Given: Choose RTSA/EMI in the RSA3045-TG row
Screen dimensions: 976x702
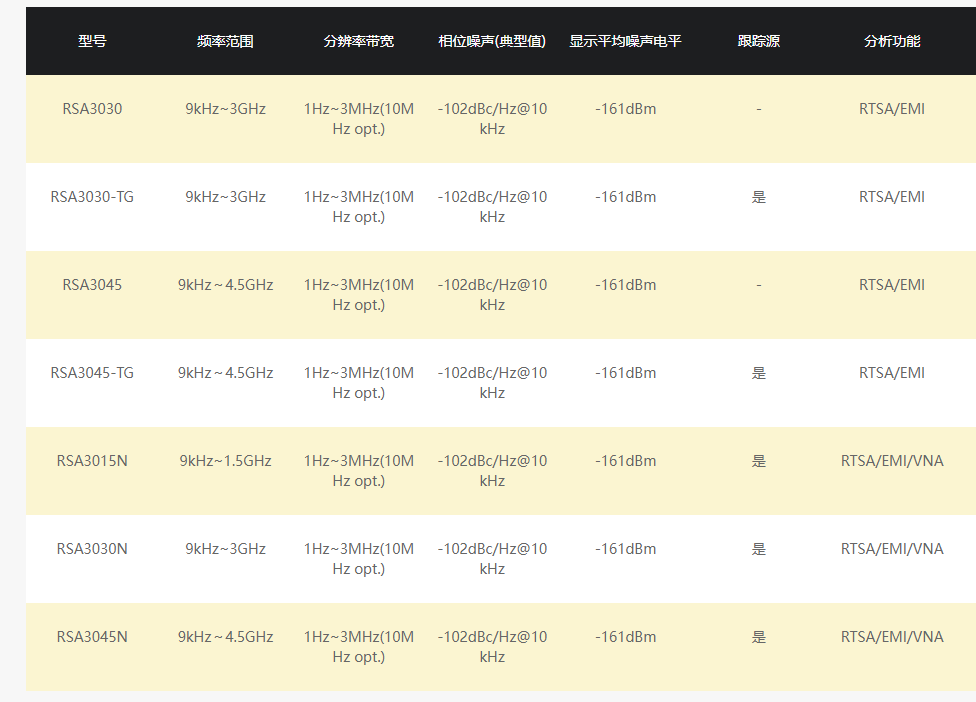Looking at the screenshot, I should click(x=892, y=373).
